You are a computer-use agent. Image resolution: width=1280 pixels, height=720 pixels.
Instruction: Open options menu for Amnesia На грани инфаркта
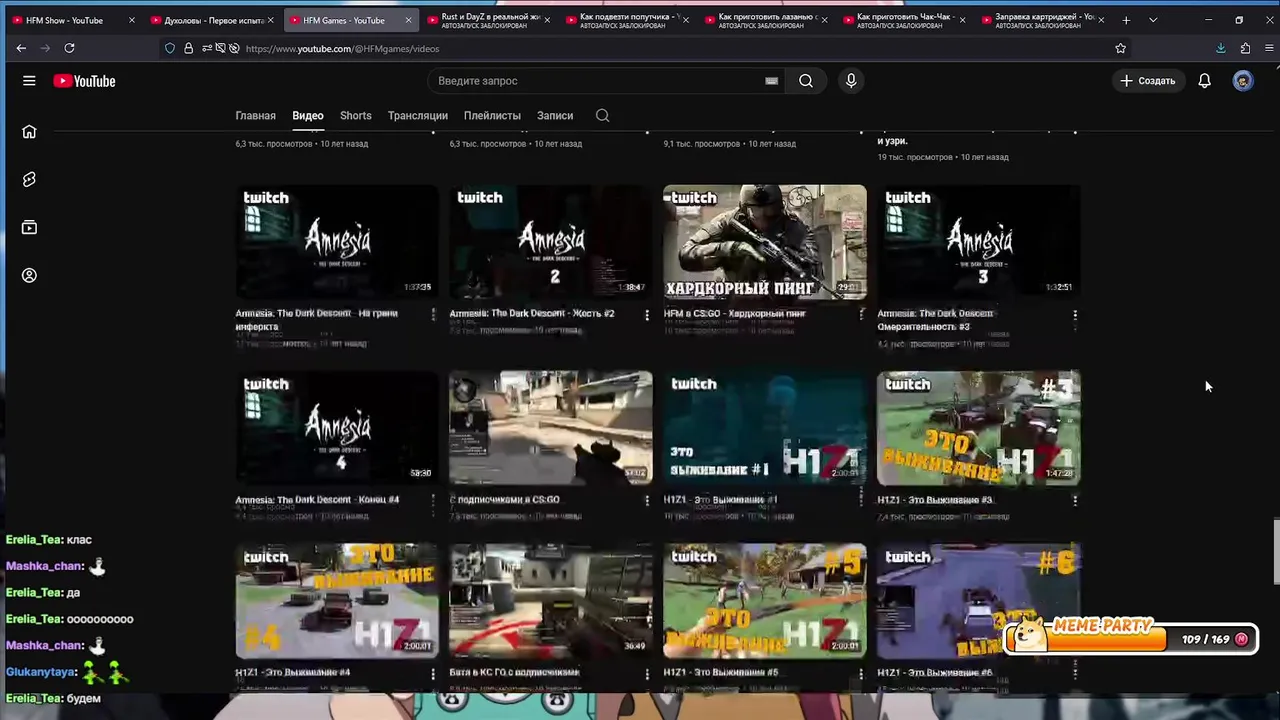(433, 315)
